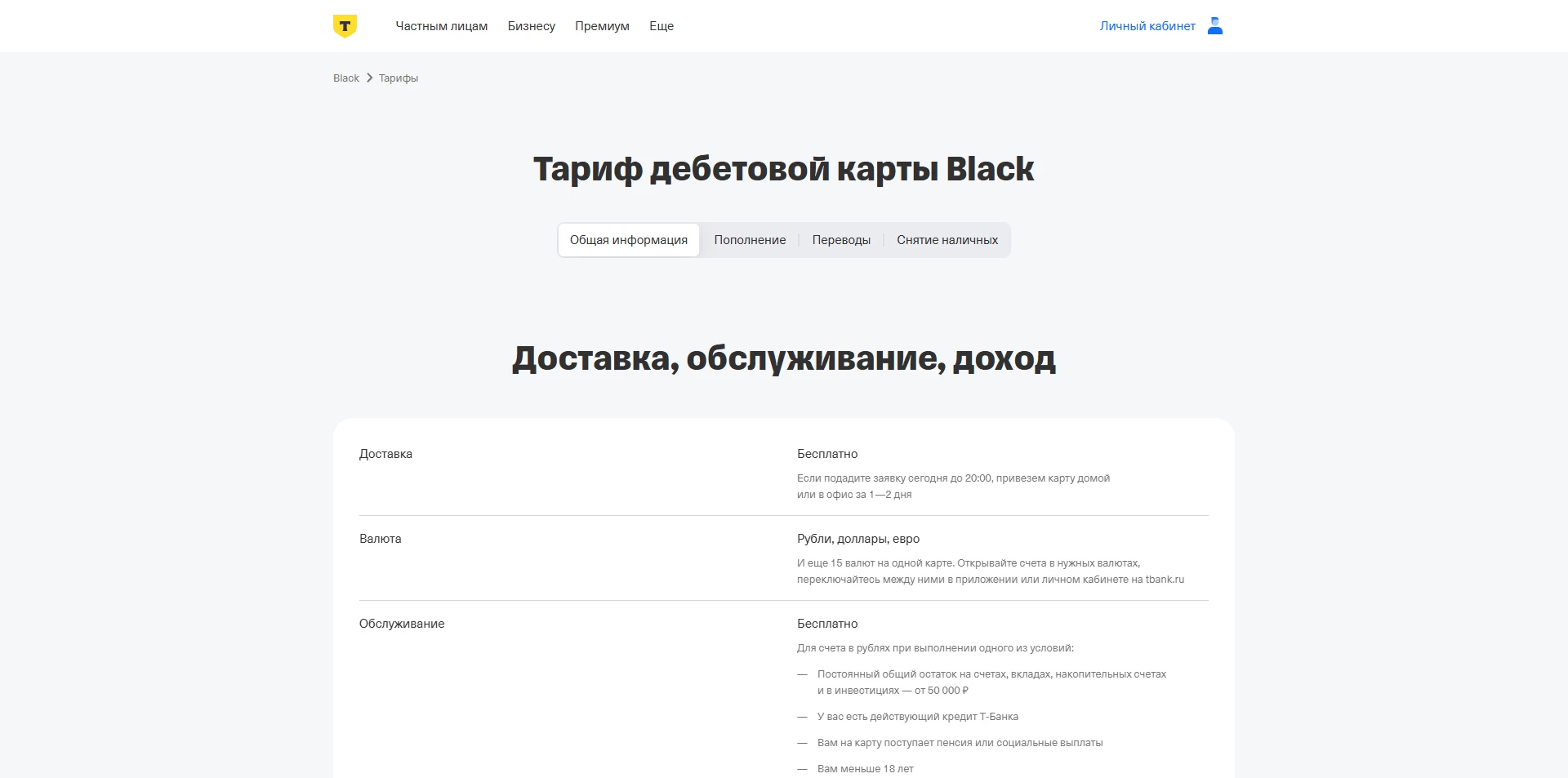Click the page title Тариф дебетовой карты Black

pos(783,169)
